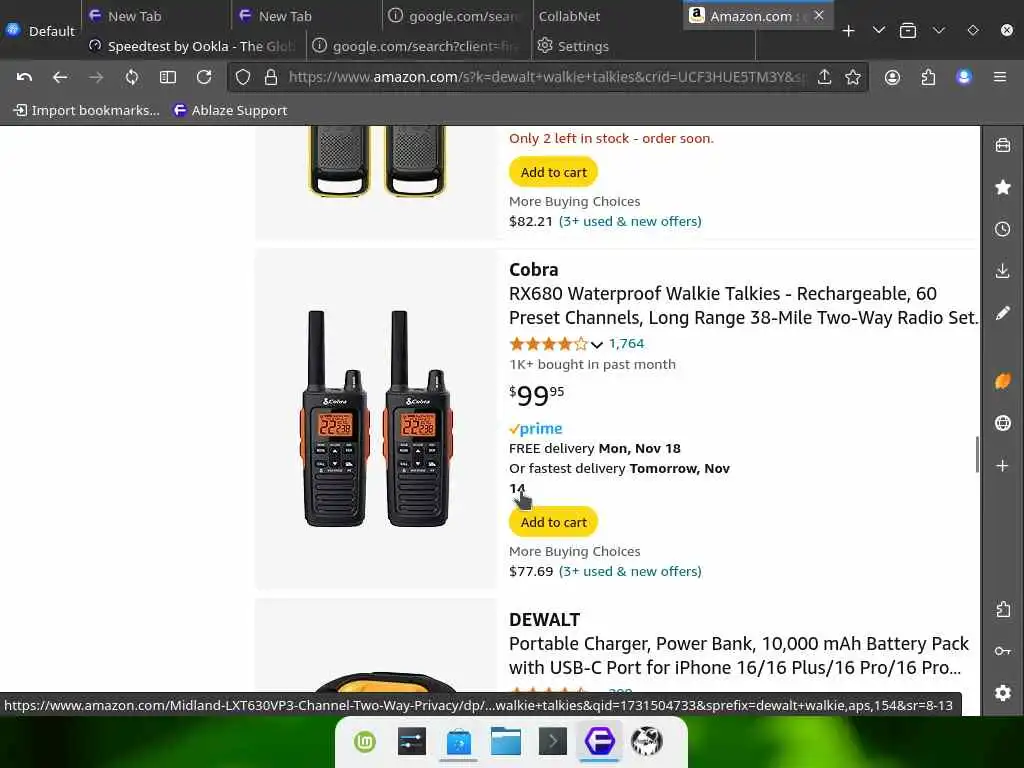Open sidebar bookmarks star panel

point(1002,187)
